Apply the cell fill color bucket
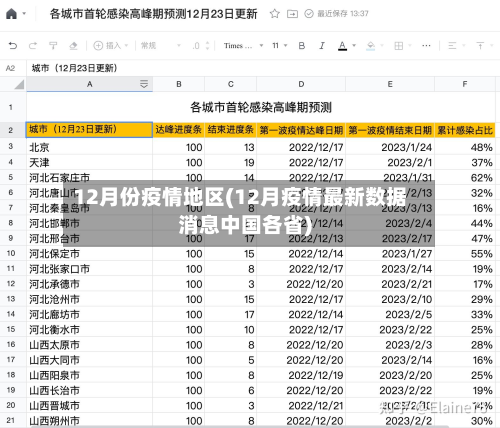 tap(371, 46)
